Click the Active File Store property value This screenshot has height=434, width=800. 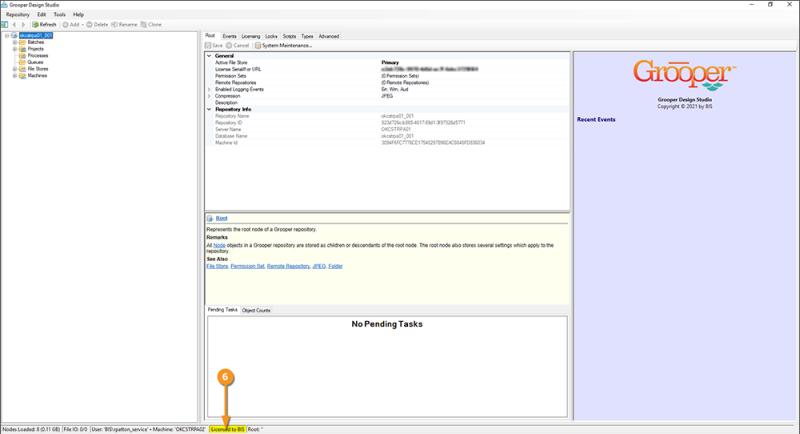coord(474,62)
